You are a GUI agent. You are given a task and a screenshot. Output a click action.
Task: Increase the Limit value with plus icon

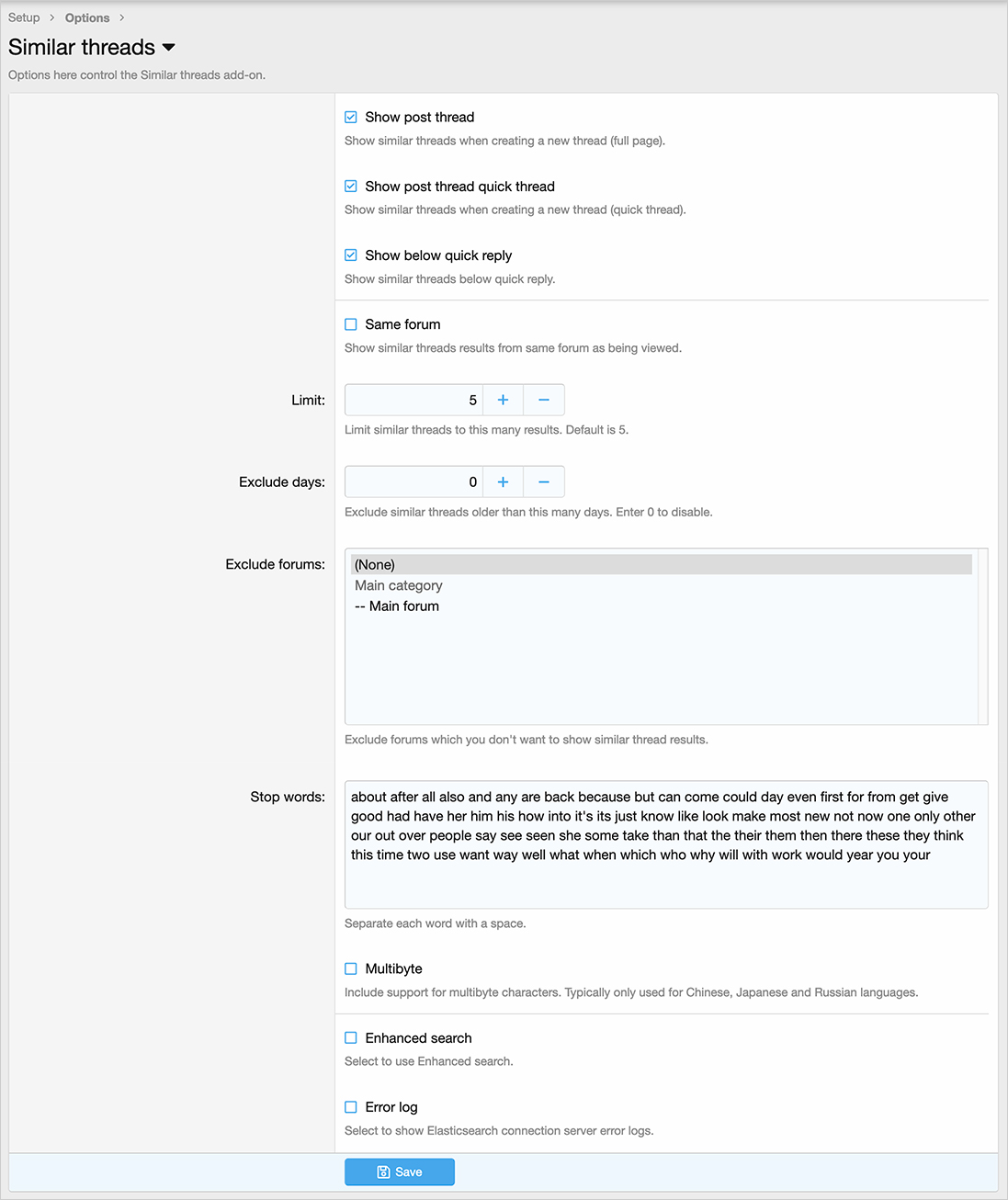[503, 400]
